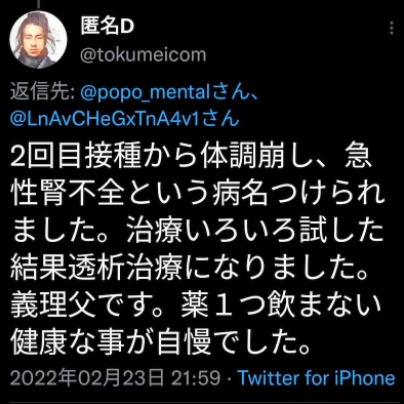The height and width of the screenshot is (404, 404).
Task: Click the 2022年02月23日 date stamp
Action: point(87,378)
